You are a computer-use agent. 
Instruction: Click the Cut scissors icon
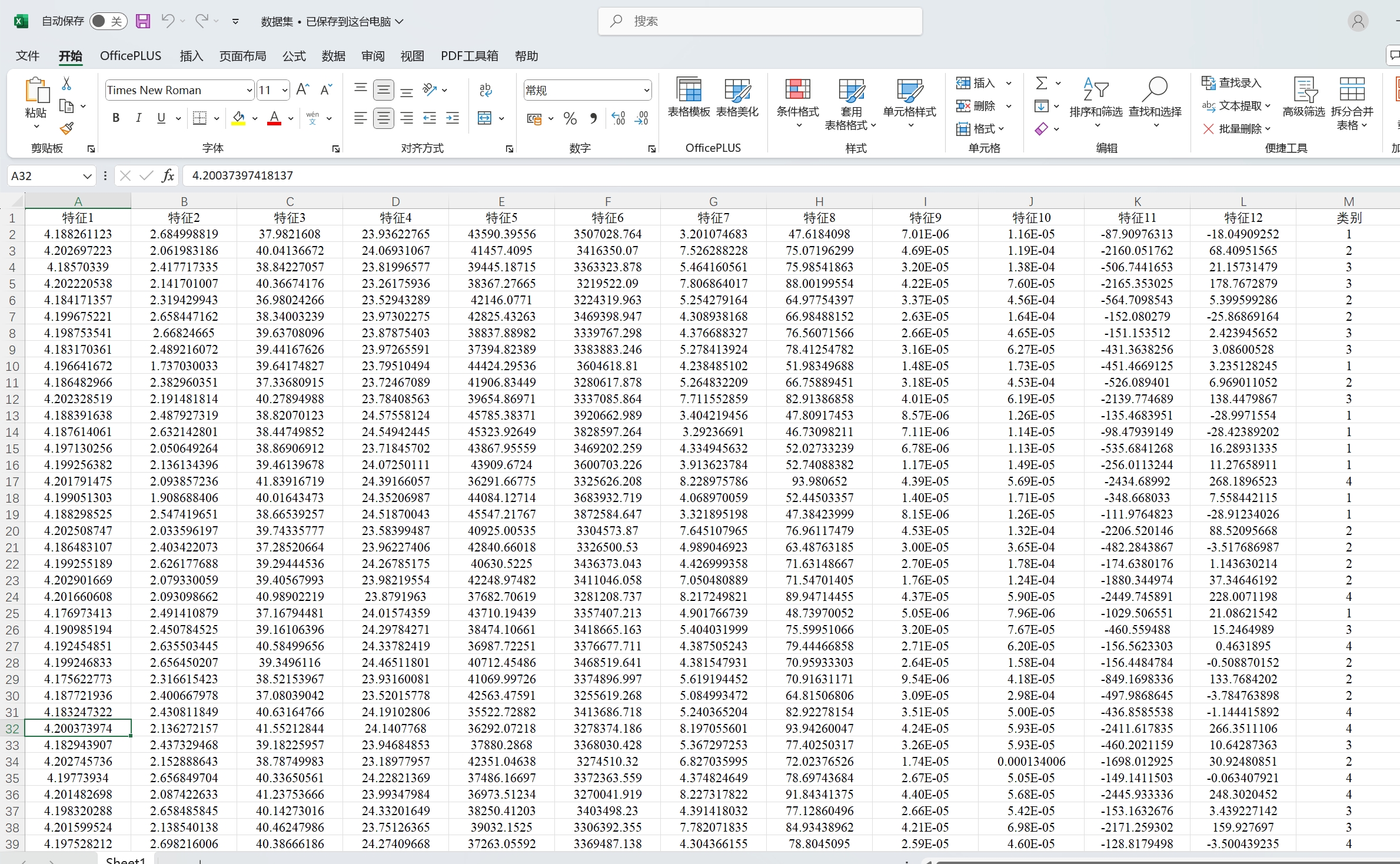[66, 84]
